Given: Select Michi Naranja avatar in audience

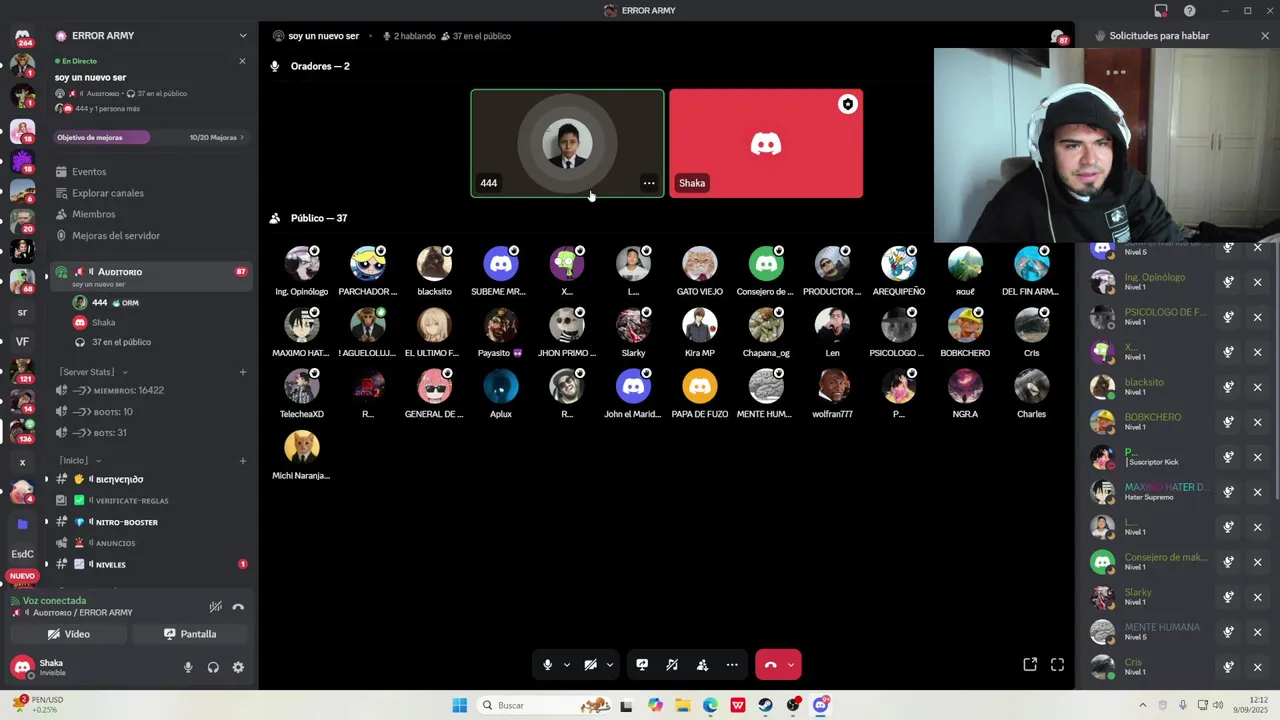Looking at the screenshot, I should pos(301,448).
